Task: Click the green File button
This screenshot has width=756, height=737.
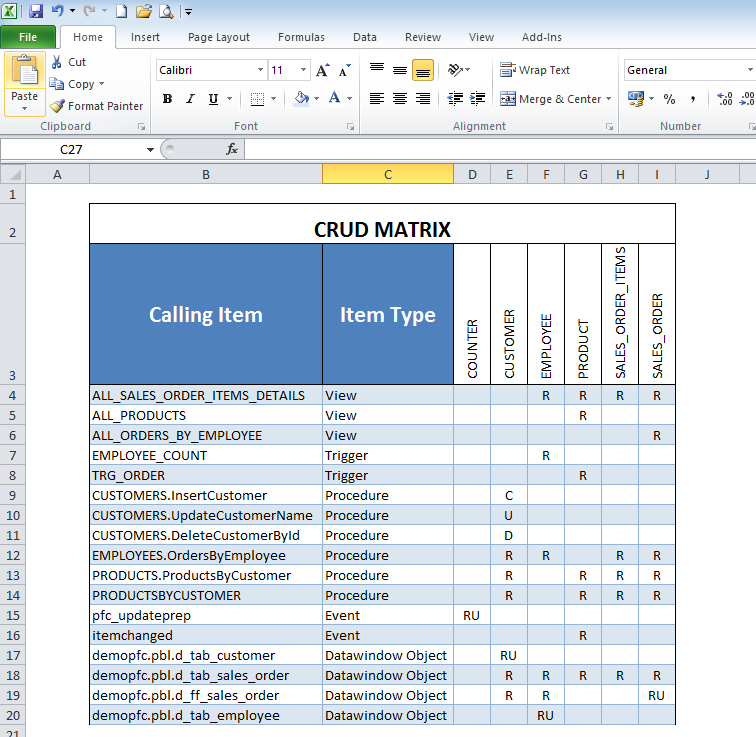Action: coord(28,37)
